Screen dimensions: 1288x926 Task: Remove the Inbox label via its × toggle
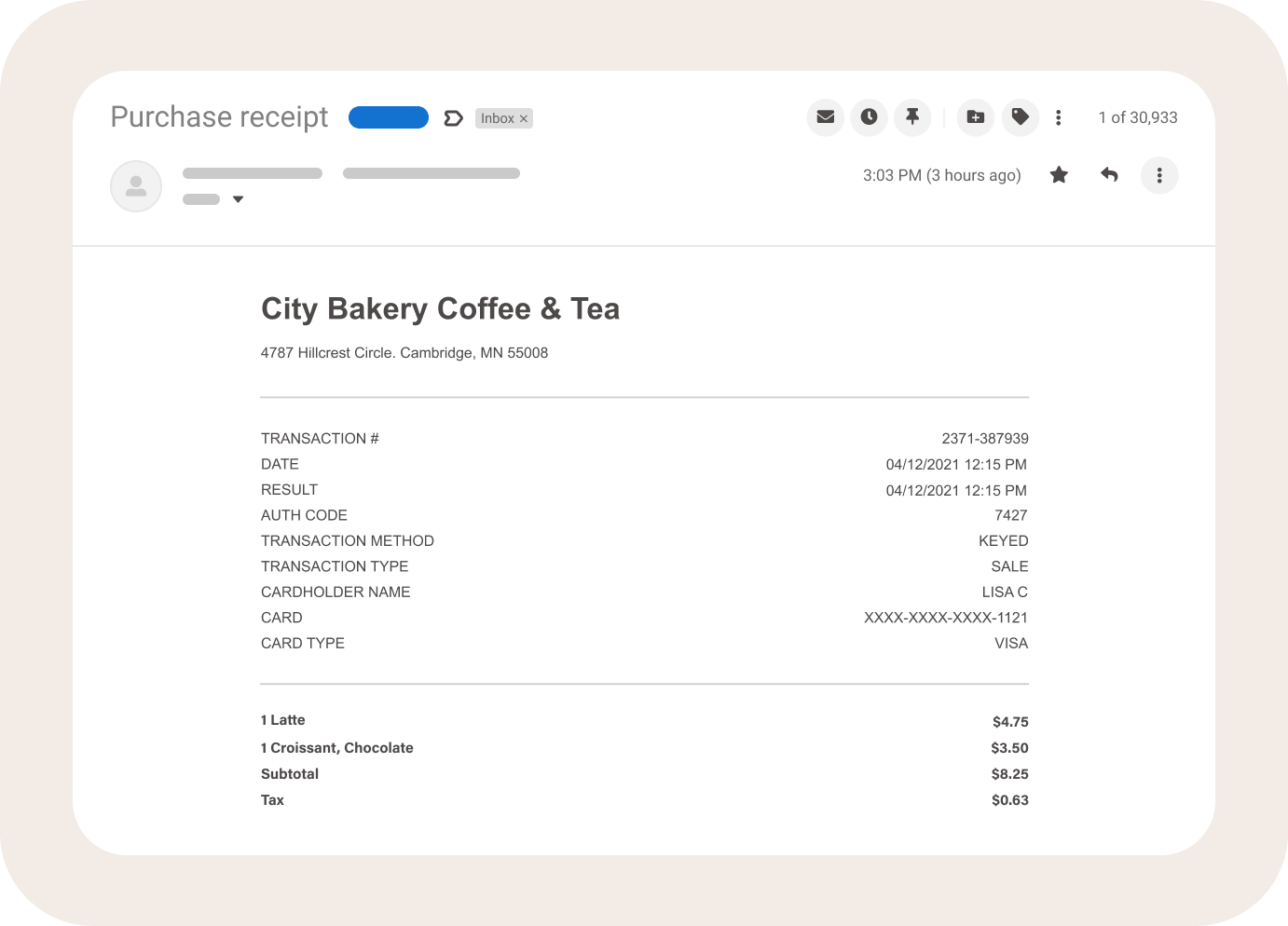[x=523, y=117]
